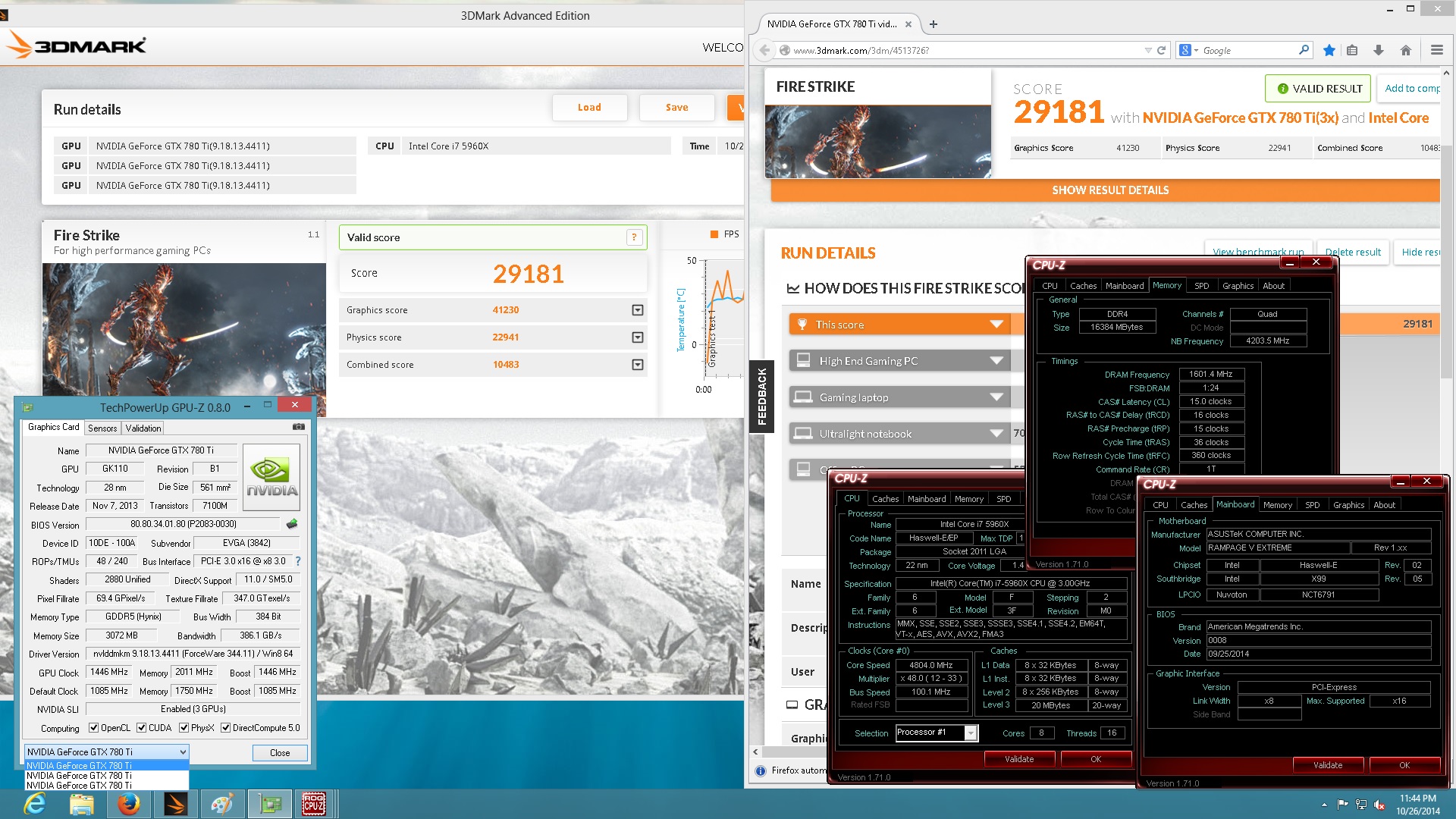Open the About tab in the CPU-Z Memory window
Screen dimensions: 1456x819
point(1273,286)
